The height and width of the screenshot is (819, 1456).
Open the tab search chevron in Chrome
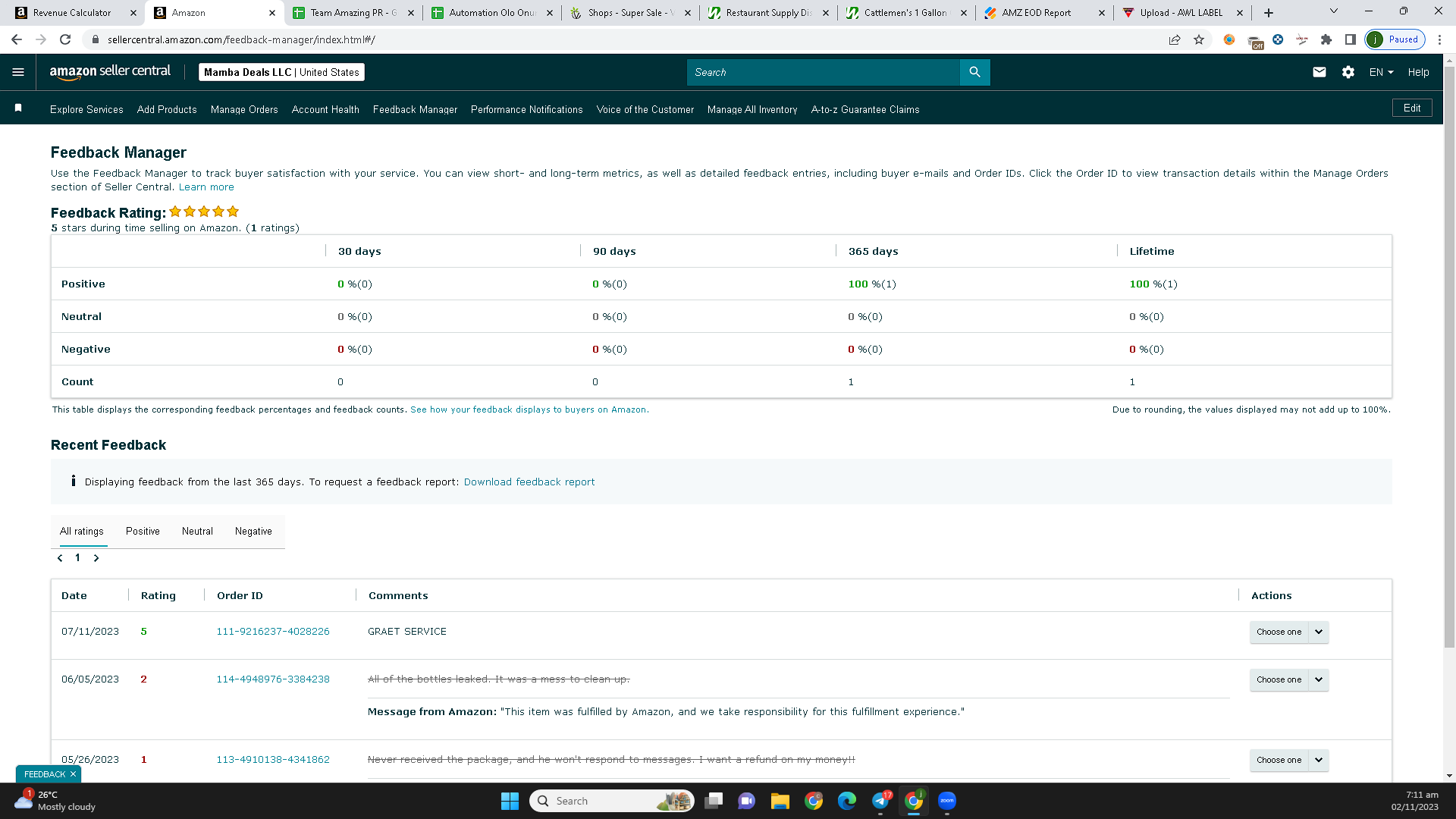pos(1334,11)
